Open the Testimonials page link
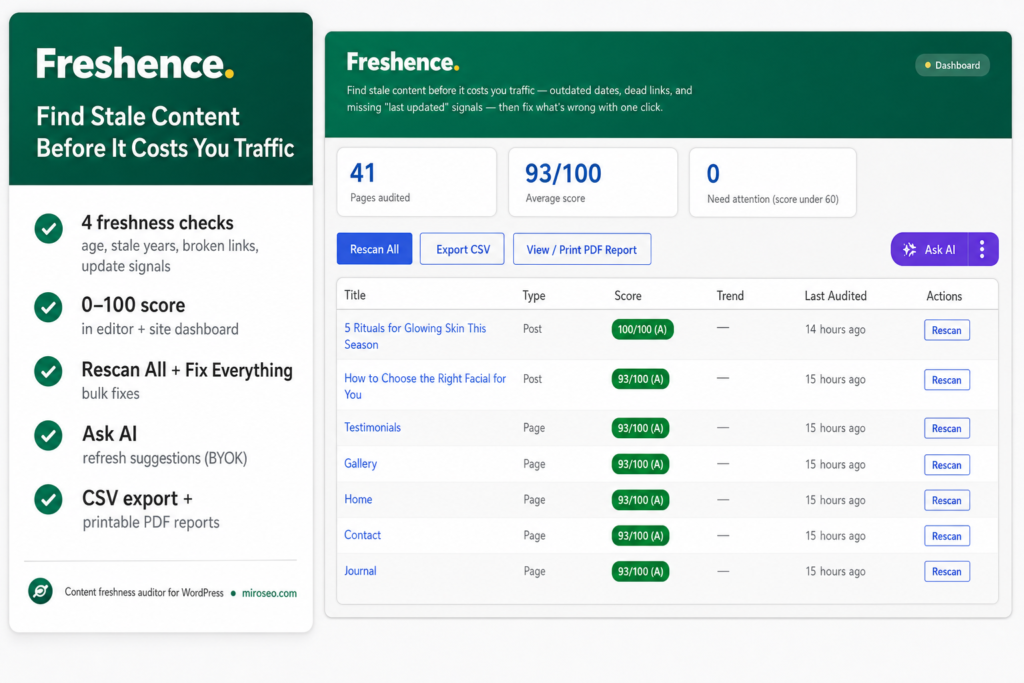This screenshot has height=683, width=1024. coord(372,428)
